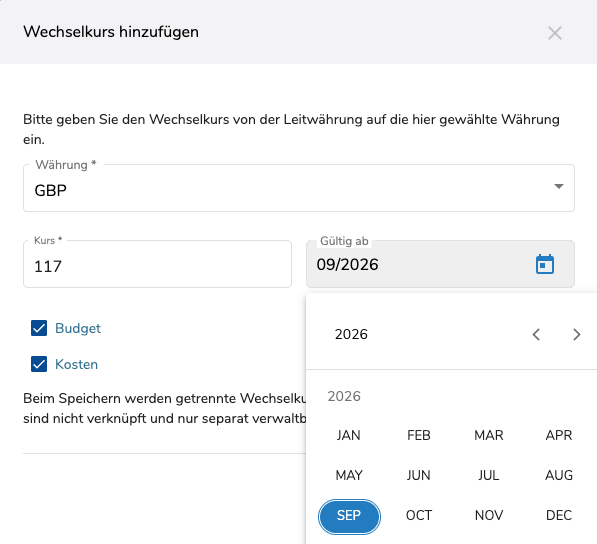The image size is (597, 544).
Task: Click the Budget label text
Action: click(78, 328)
